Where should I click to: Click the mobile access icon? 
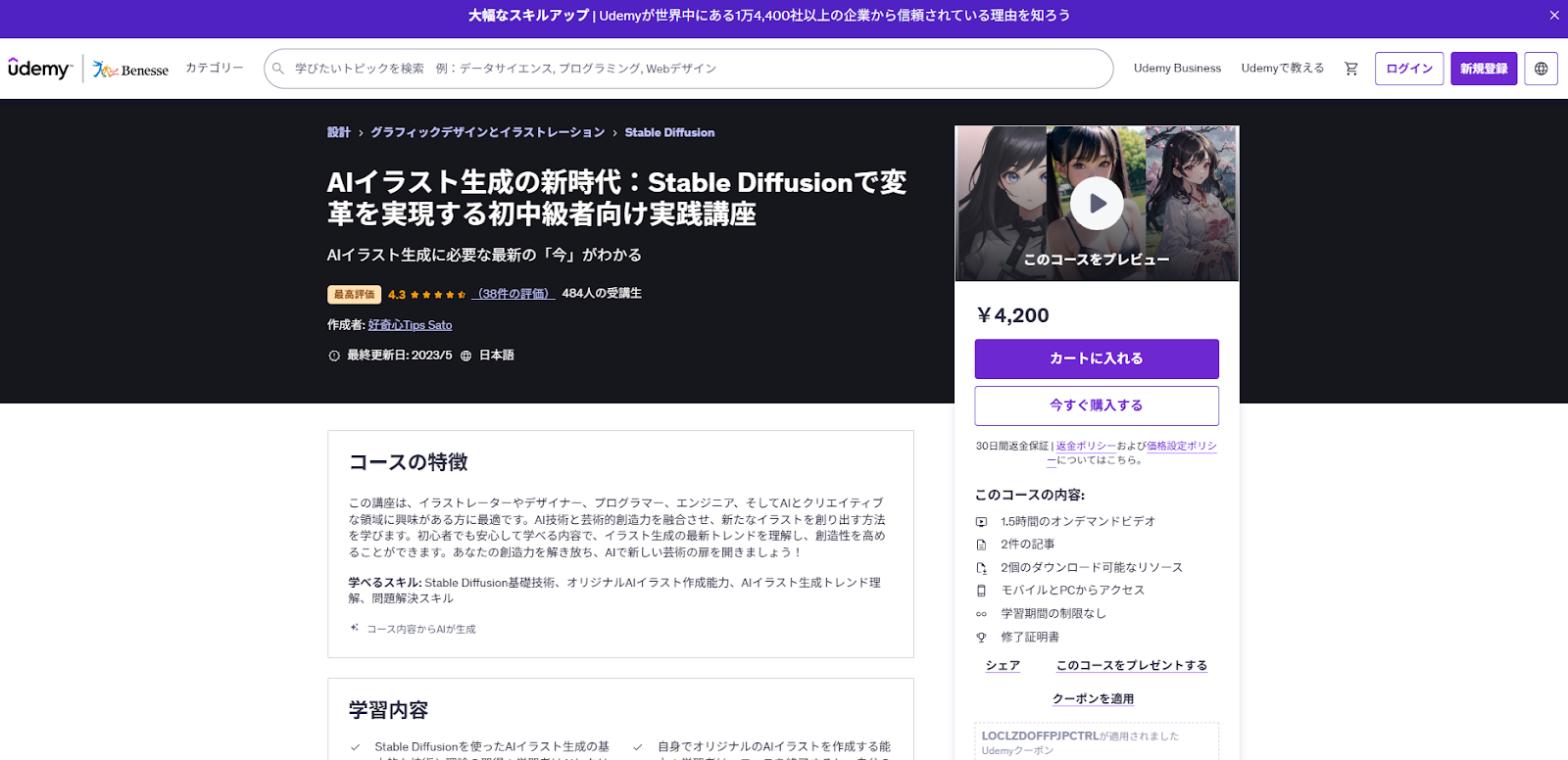[x=981, y=591]
